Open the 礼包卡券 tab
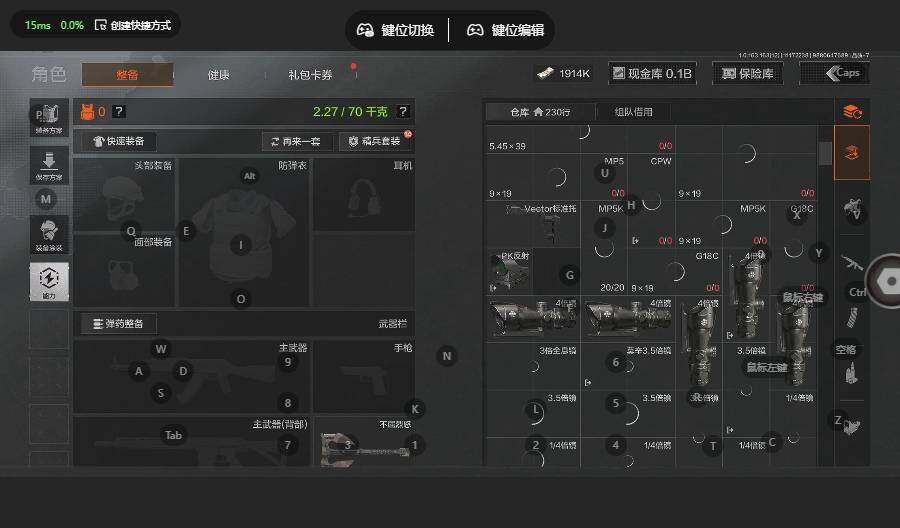Image resolution: width=900 pixels, height=528 pixels. click(310, 75)
